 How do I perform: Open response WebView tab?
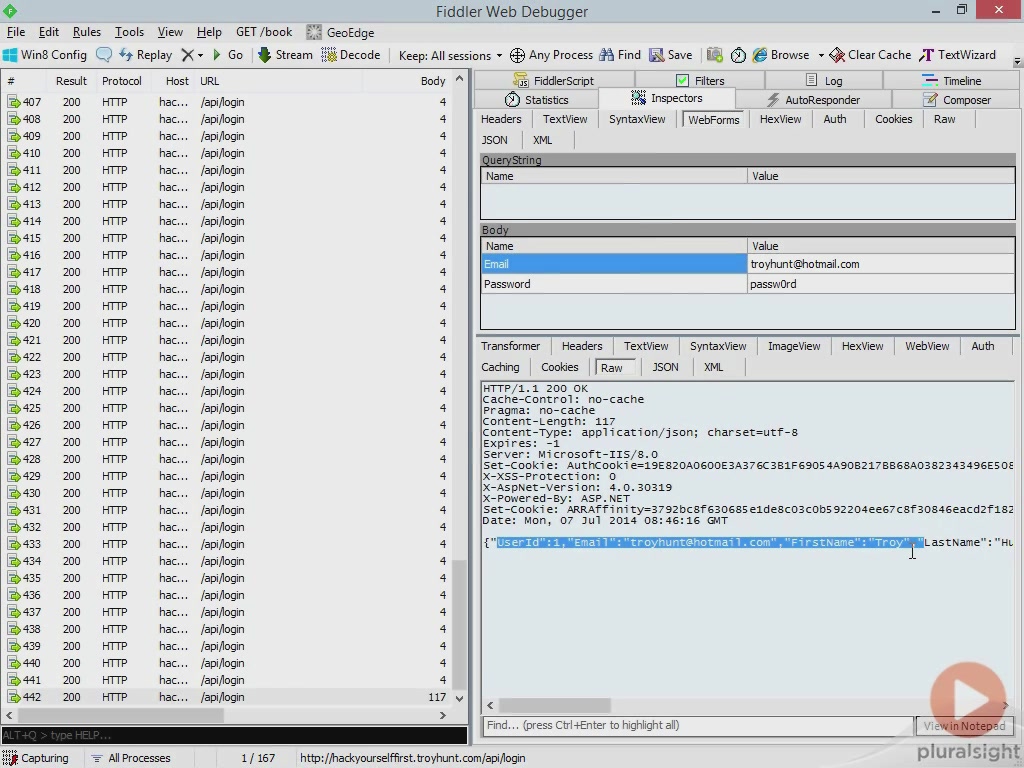point(927,346)
